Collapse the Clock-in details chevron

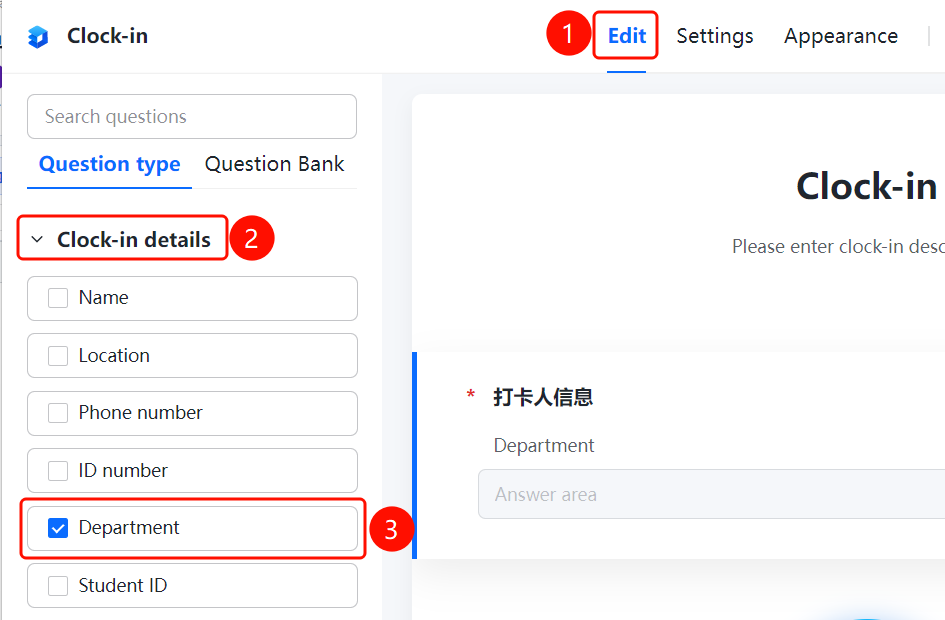click(37, 240)
